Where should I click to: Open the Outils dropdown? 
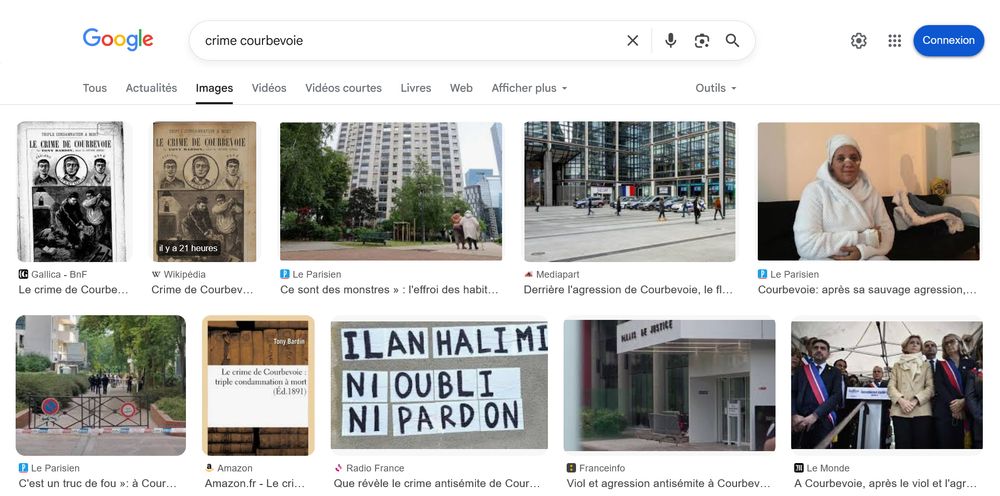(x=716, y=88)
